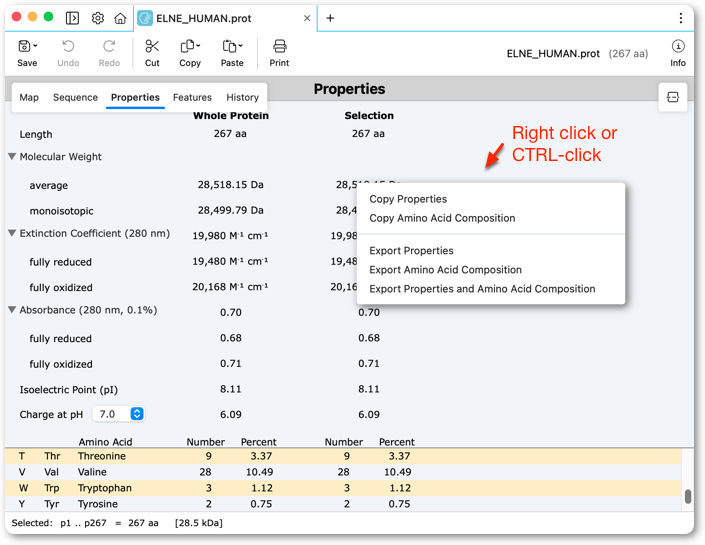Collapse the Absorbance (280 nm) section
The height and width of the screenshot is (545, 705).
coord(12,309)
